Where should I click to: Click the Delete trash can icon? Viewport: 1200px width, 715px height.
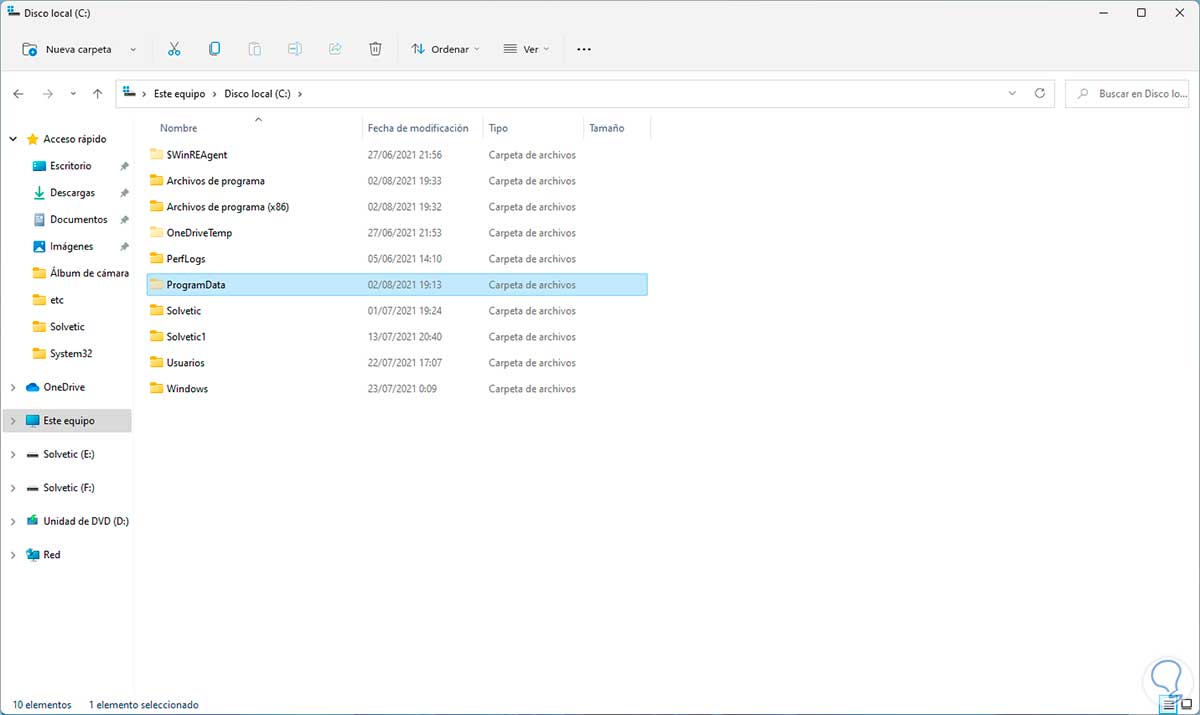[375, 49]
